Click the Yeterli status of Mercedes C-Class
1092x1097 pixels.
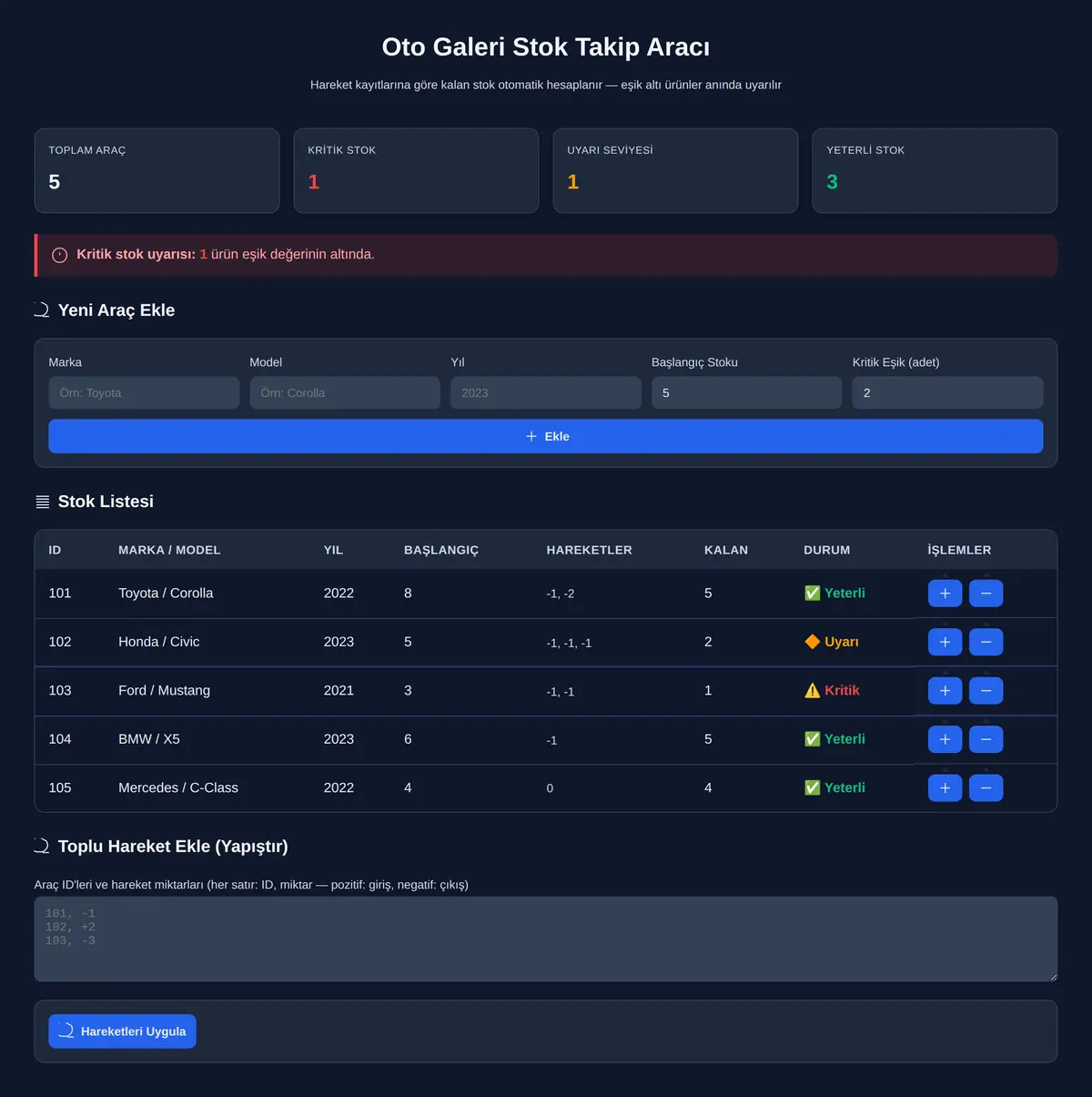click(834, 788)
